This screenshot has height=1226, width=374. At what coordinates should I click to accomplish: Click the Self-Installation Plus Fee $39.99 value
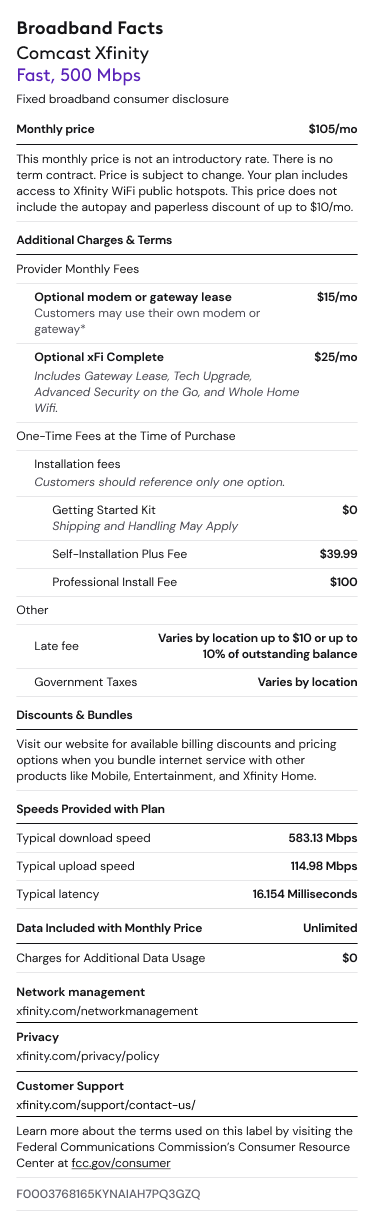[x=337, y=554]
